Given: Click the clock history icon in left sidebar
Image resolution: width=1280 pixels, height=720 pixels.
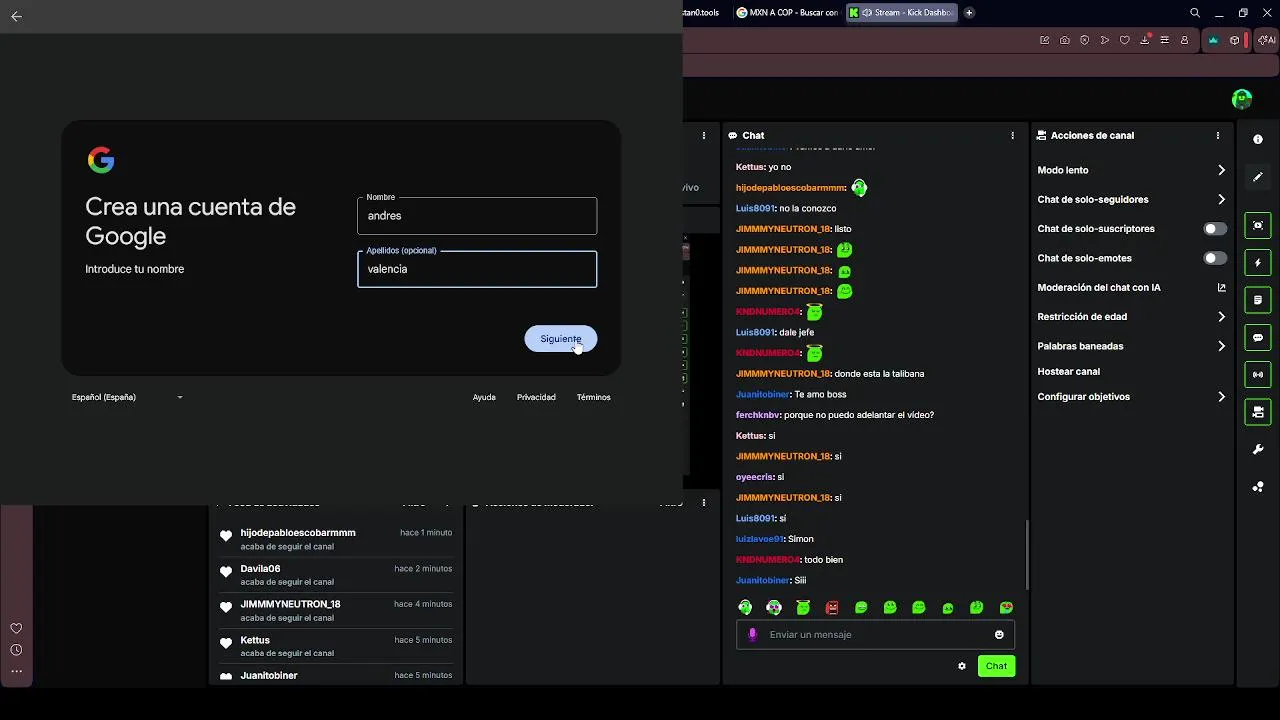Looking at the screenshot, I should [16, 650].
